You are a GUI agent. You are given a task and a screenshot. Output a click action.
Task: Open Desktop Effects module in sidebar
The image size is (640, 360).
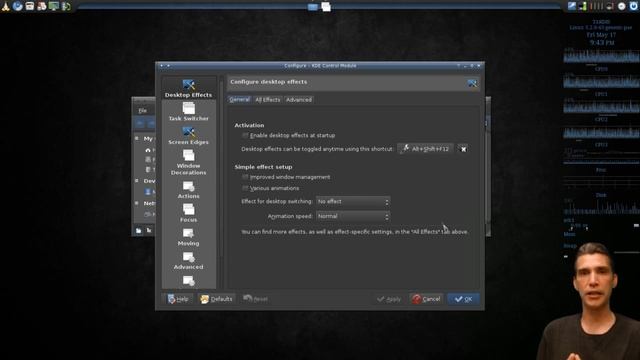[x=188, y=89]
